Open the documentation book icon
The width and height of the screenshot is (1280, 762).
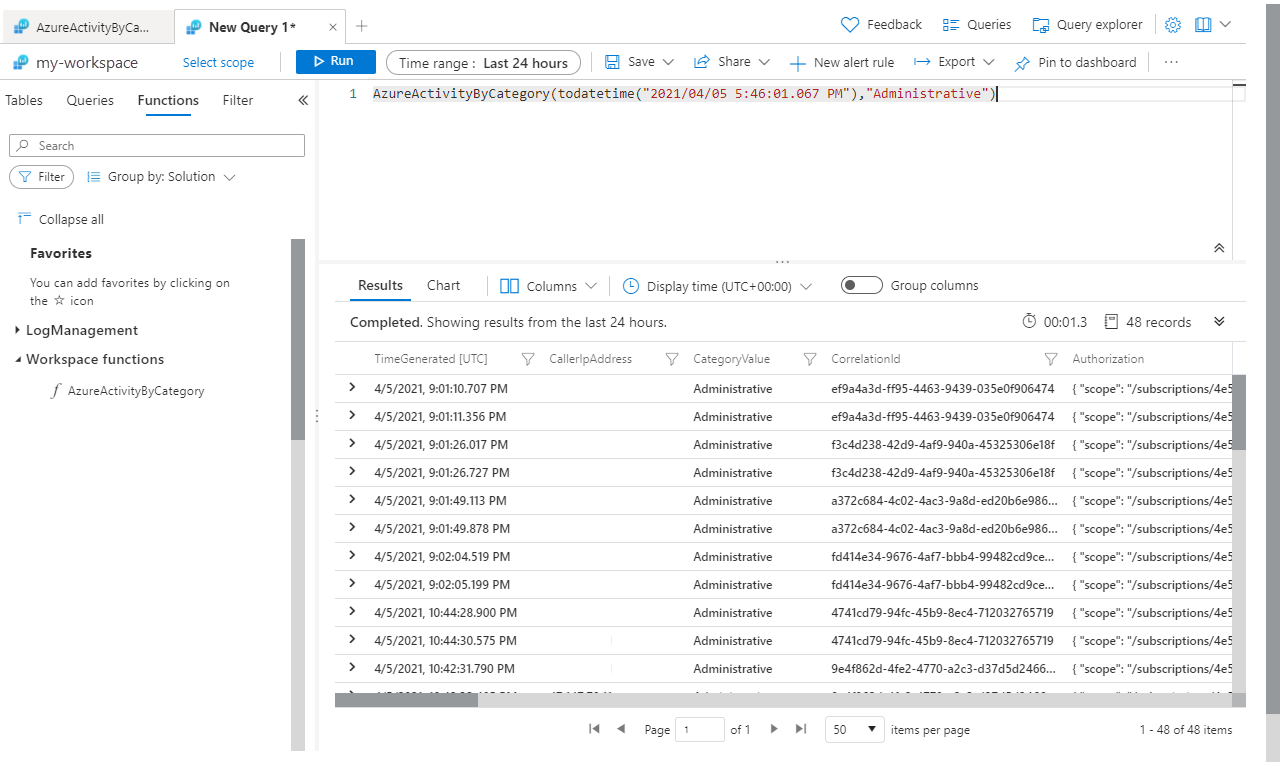(x=1203, y=25)
